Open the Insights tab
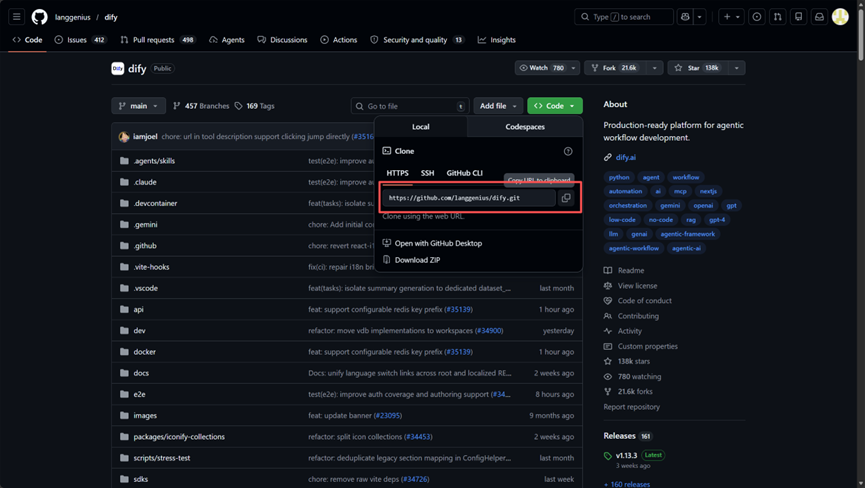The image size is (865, 488). tap(496, 40)
